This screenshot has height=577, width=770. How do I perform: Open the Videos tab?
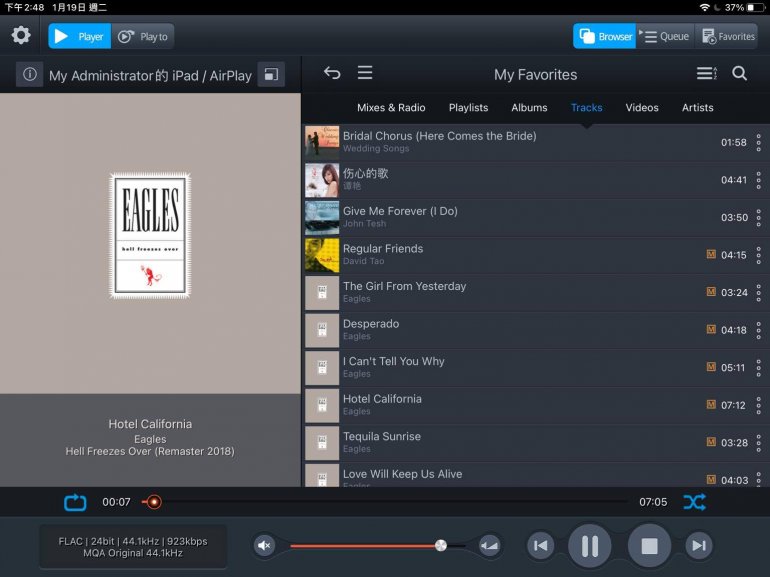[x=642, y=108]
